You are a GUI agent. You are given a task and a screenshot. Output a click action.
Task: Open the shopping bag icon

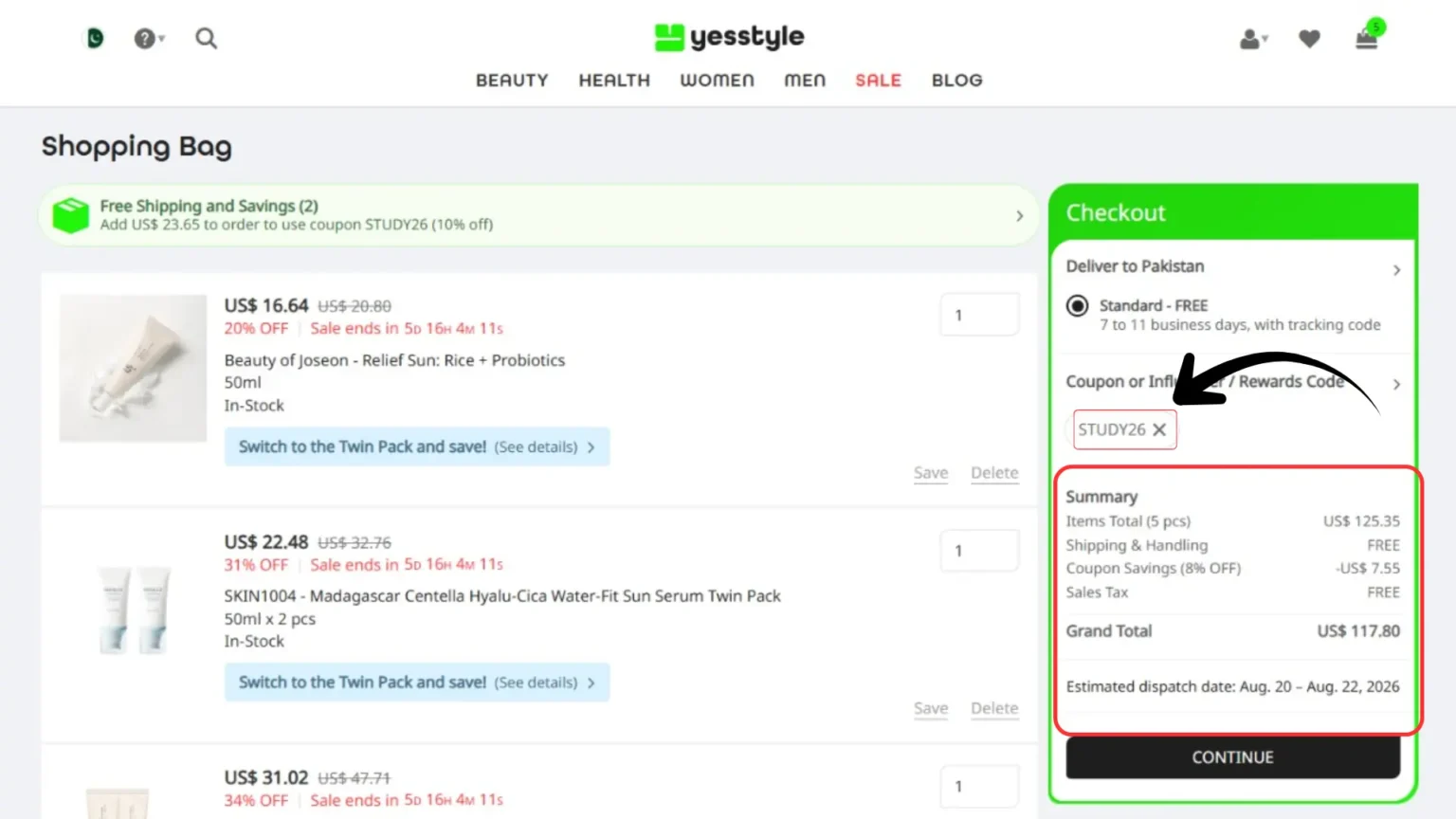1367,37
